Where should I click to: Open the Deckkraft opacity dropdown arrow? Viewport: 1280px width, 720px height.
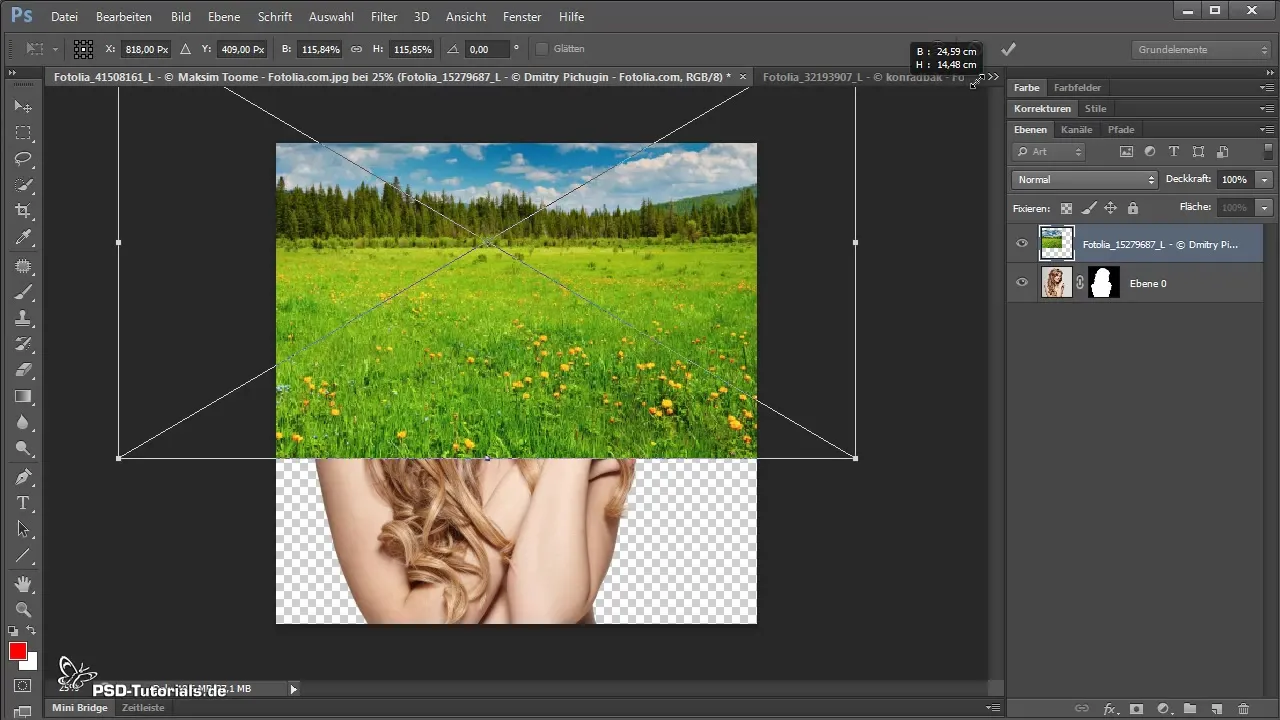[x=1265, y=180]
